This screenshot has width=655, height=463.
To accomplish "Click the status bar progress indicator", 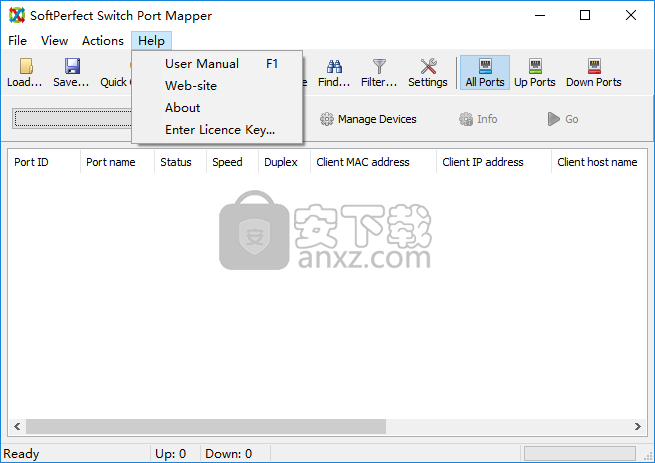I will click(x=580, y=454).
